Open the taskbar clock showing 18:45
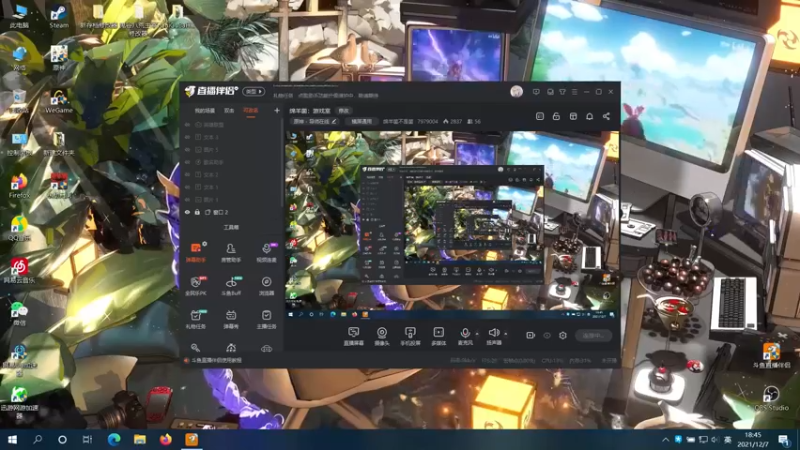This screenshot has height=450, width=800. (x=753, y=439)
